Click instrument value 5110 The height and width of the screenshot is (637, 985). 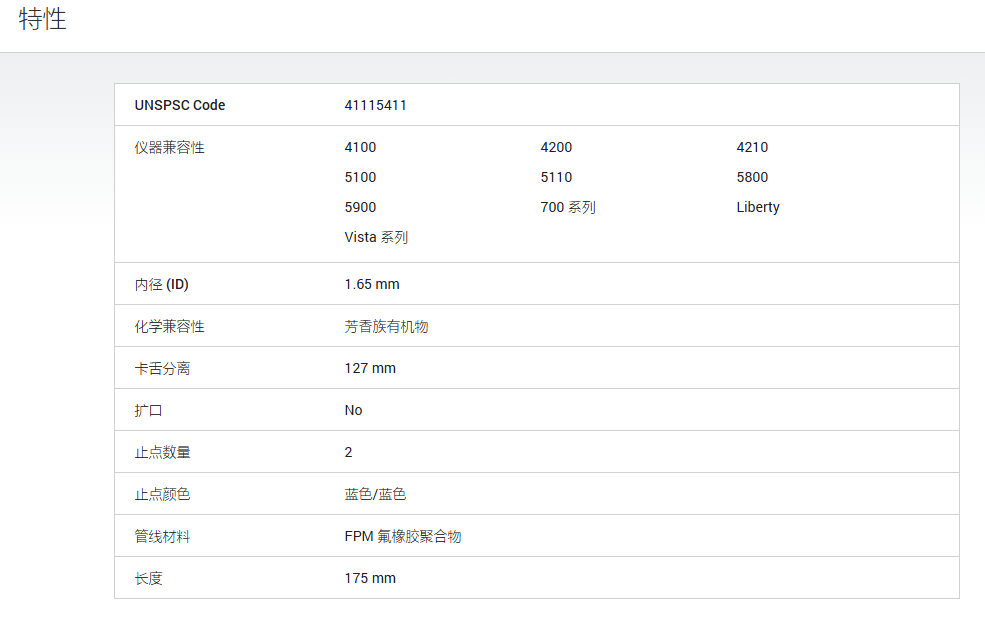tap(556, 177)
